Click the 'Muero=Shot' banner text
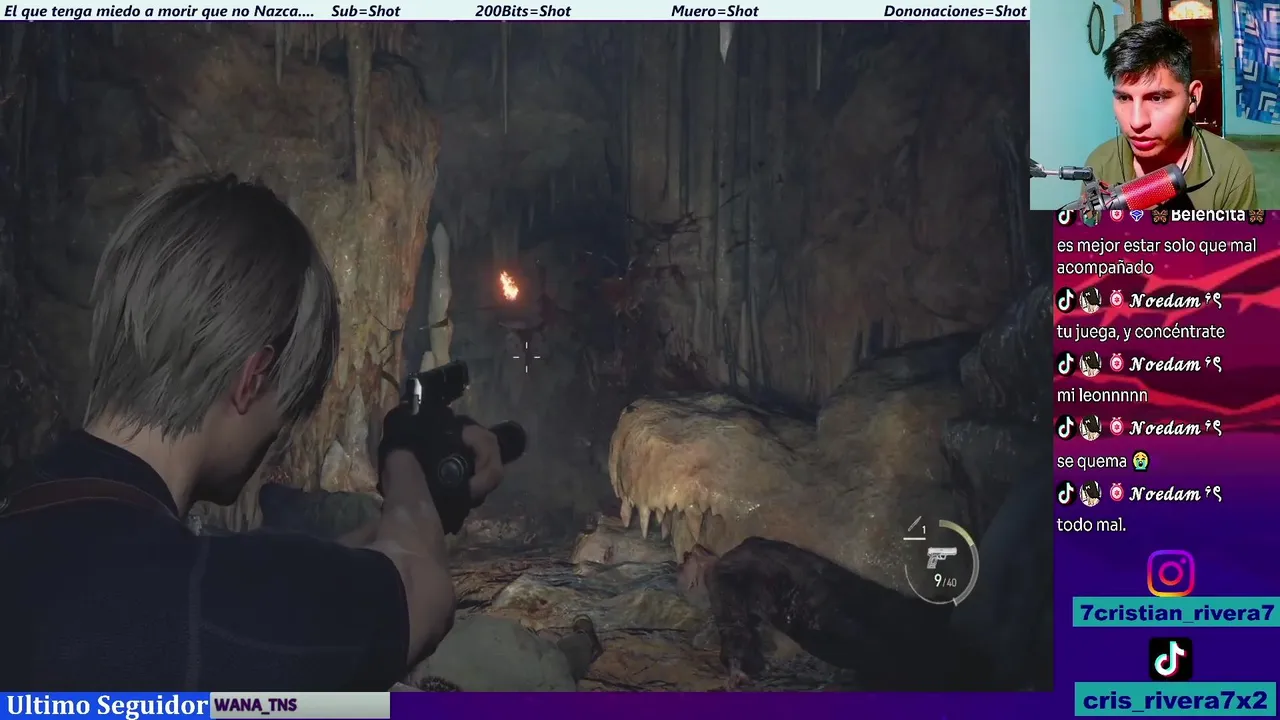 pyautogui.click(x=715, y=11)
